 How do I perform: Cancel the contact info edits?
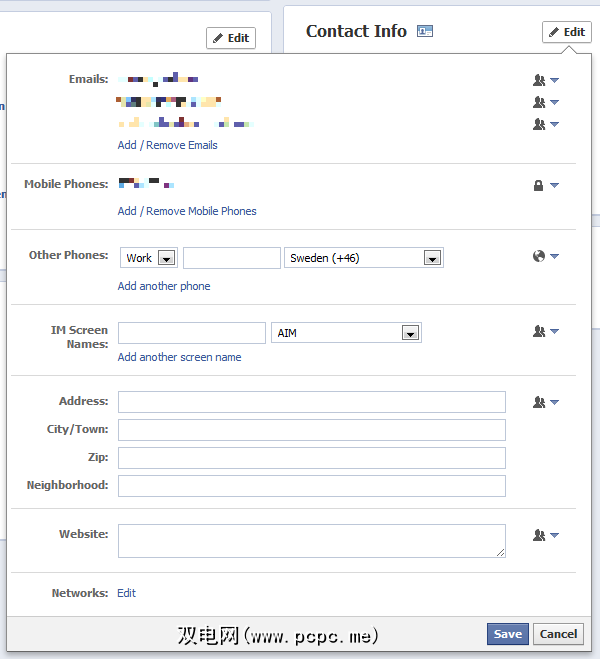click(x=558, y=634)
